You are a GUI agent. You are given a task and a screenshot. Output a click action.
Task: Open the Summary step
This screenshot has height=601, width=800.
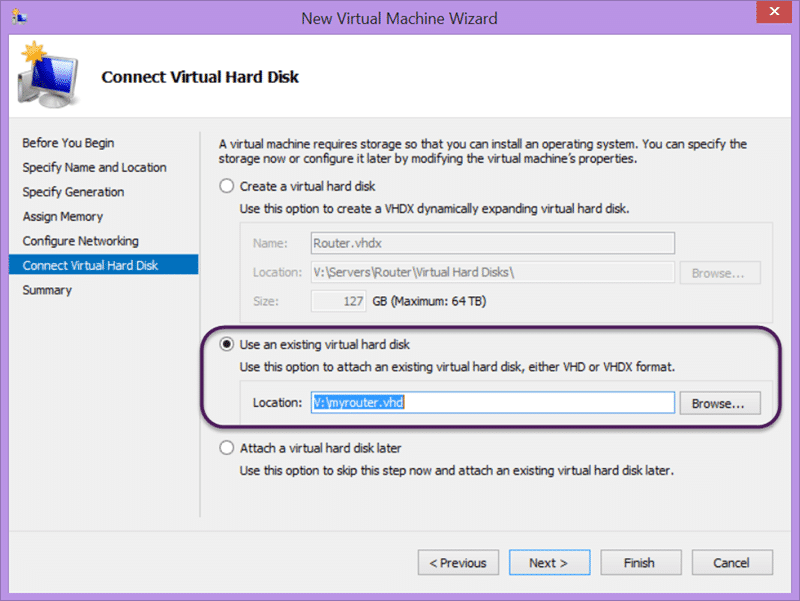47,290
